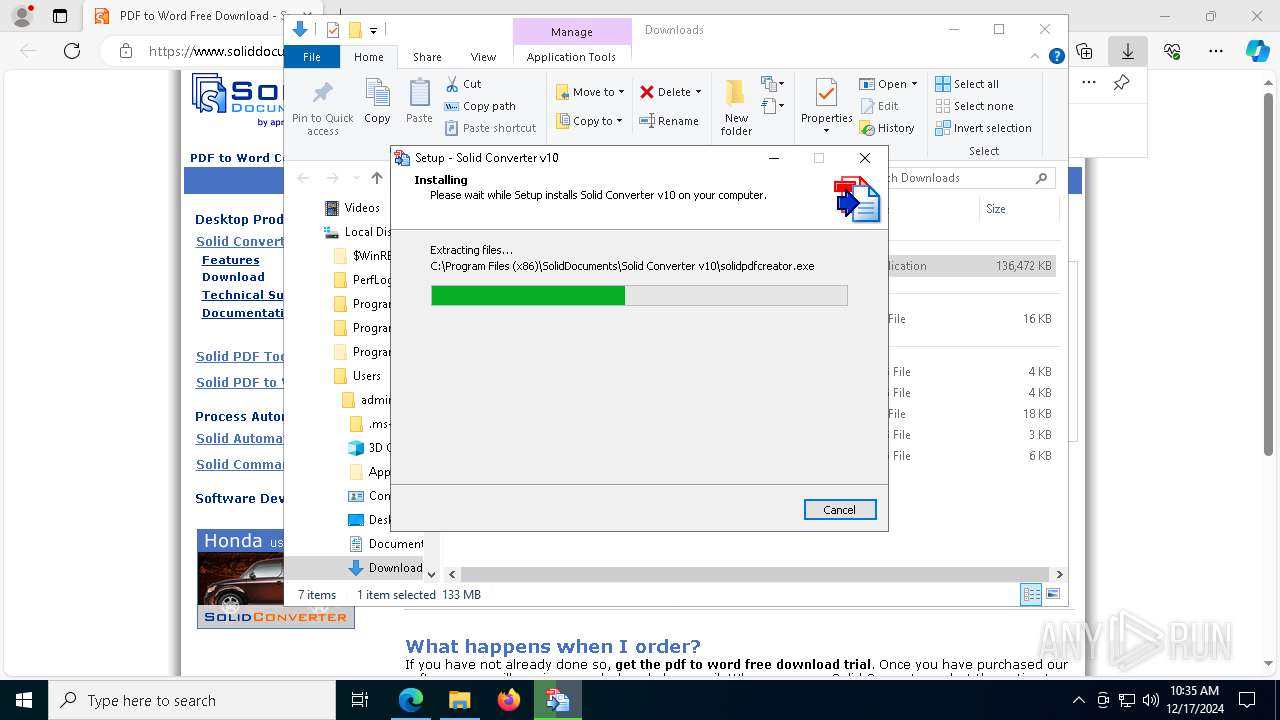Open browser Settings and more menu
The width and height of the screenshot is (1280, 720).
tap(1216, 50)
